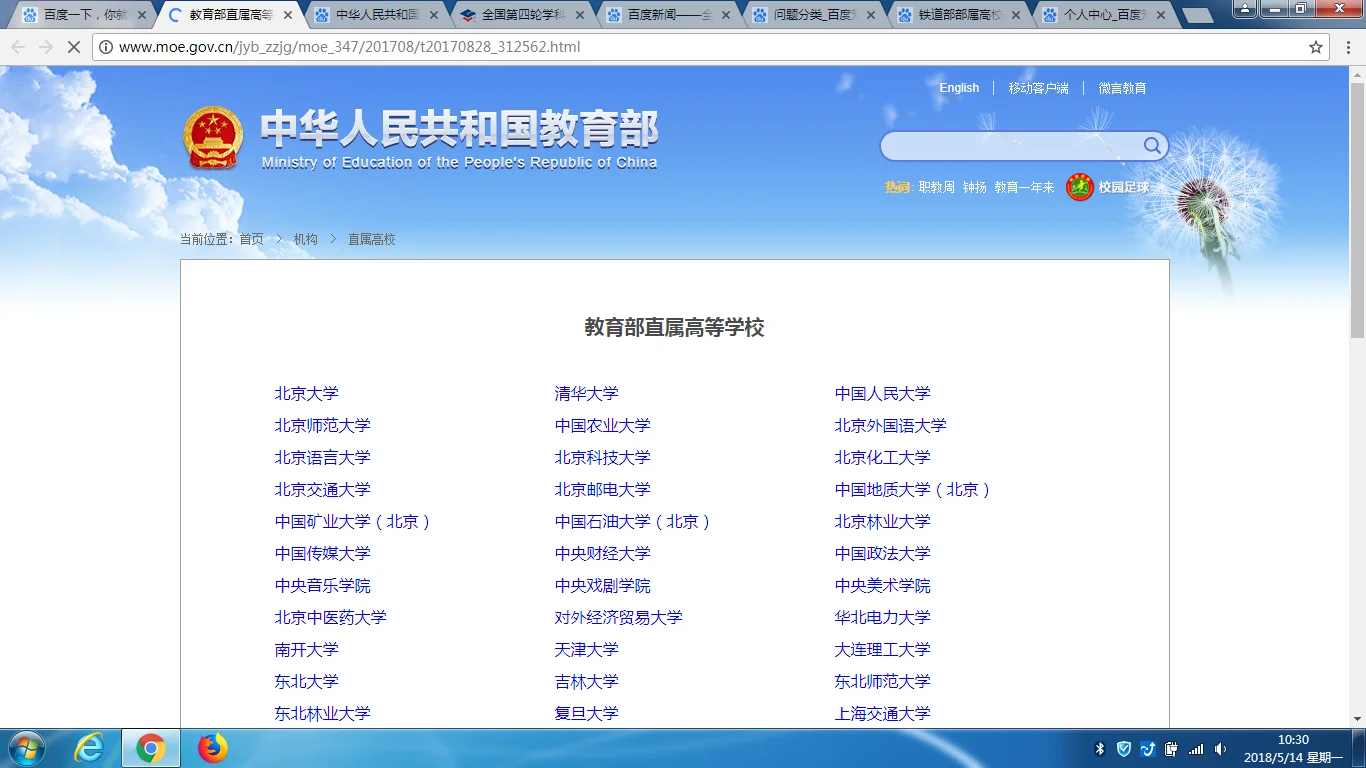Click the vertical page scrollbar
This screenshot has height=768, width=1366.
(x=1357, y=300)
